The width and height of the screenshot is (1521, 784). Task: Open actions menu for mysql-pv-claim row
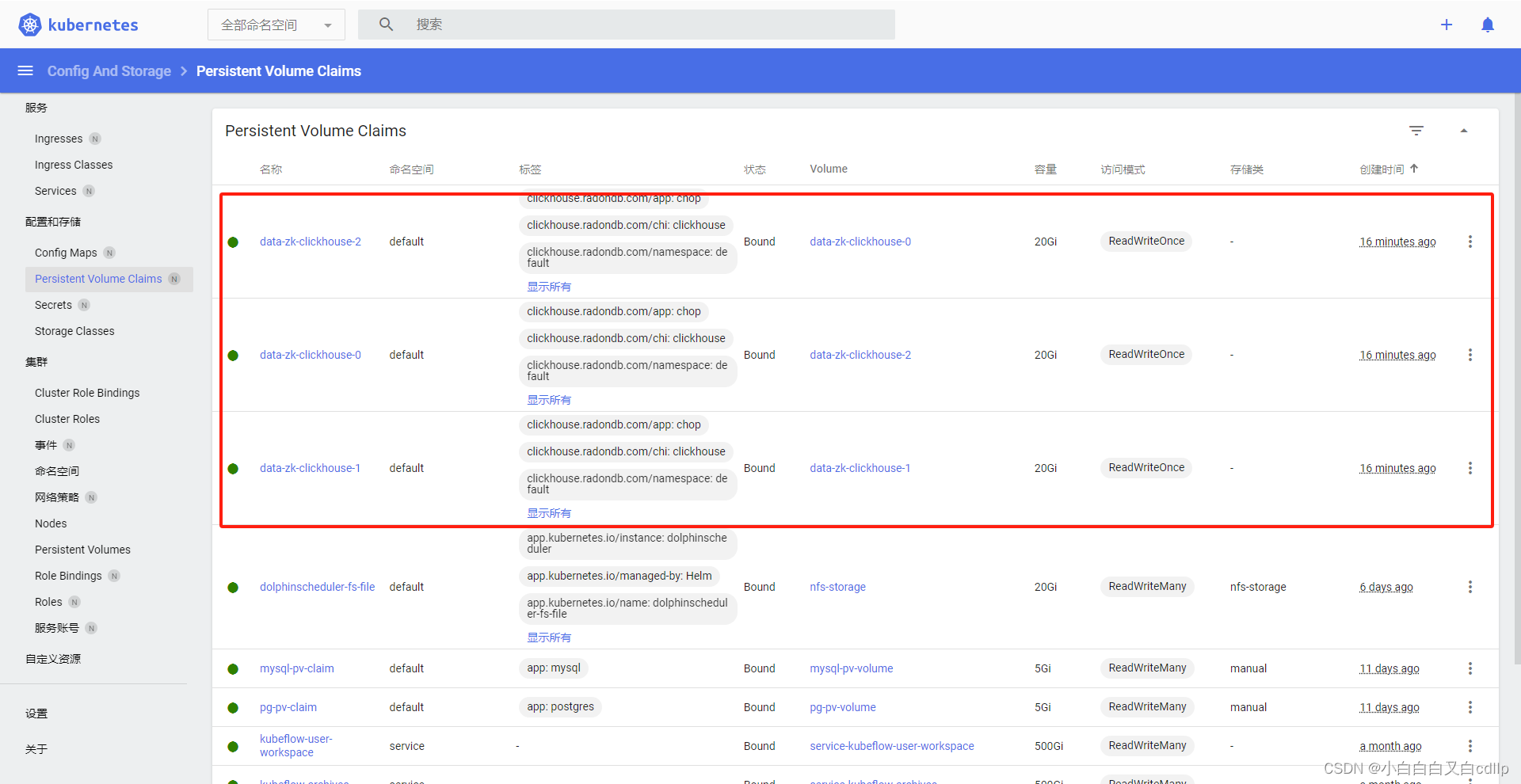[1470, 668]
